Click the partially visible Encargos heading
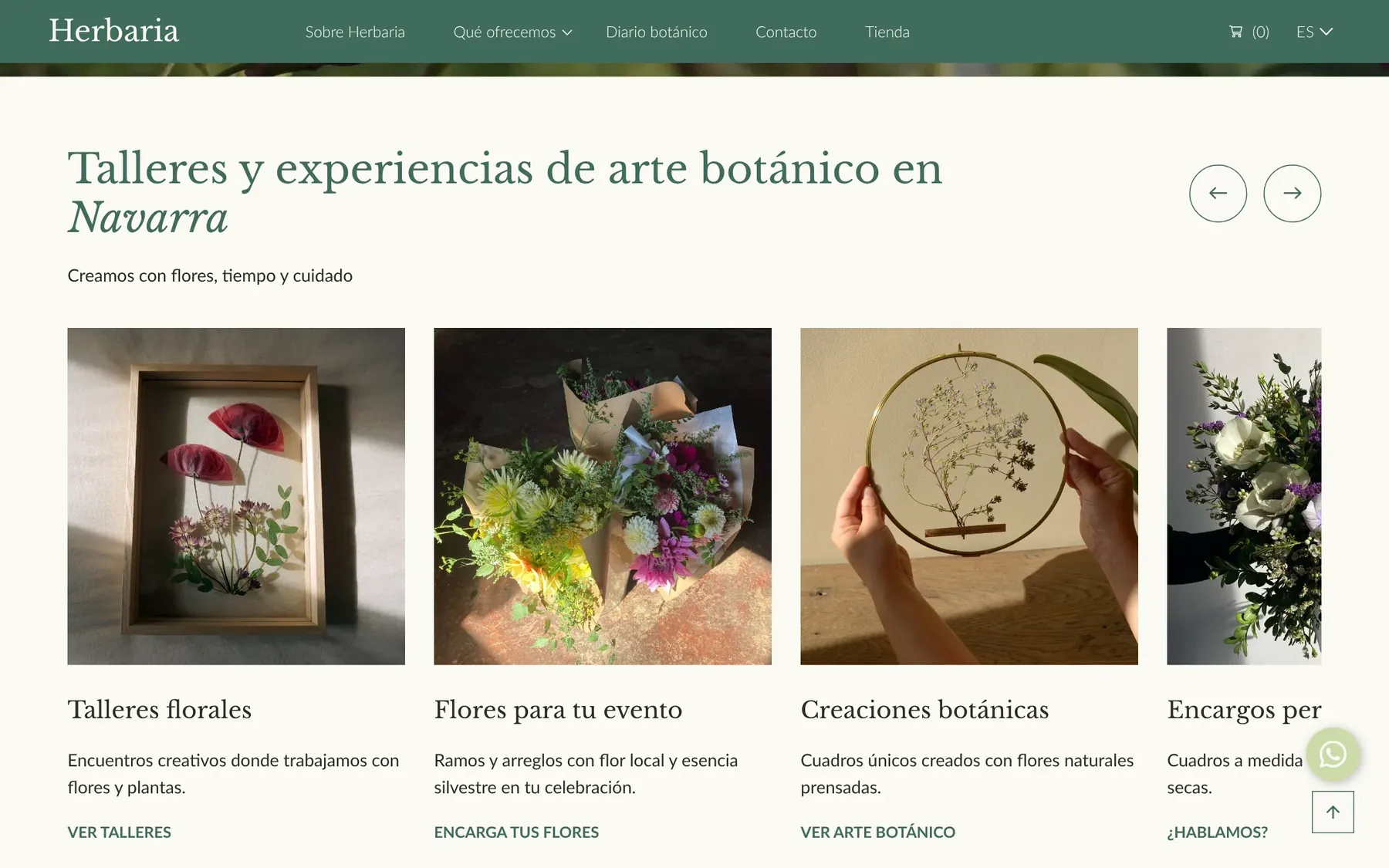This screenshot has width=1389, height=868. [x=1244, y=710]
